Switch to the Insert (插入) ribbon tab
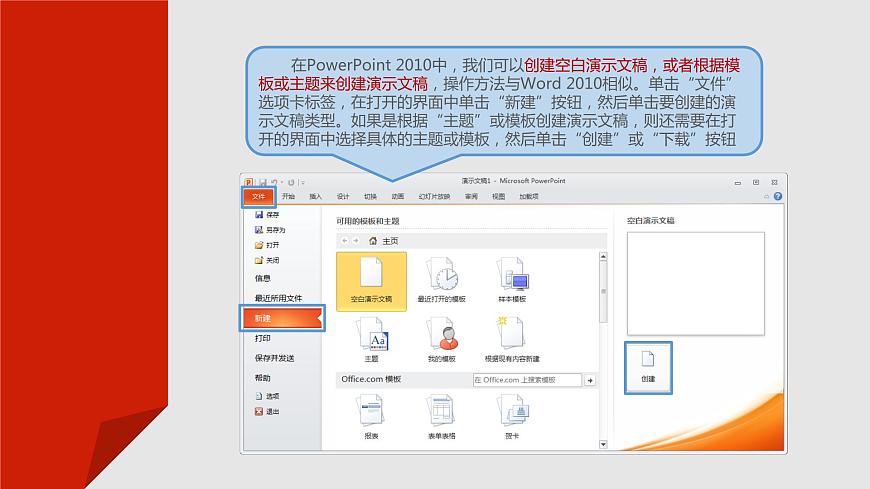Screen dimensions: 870x489 [x=315, y=196]
